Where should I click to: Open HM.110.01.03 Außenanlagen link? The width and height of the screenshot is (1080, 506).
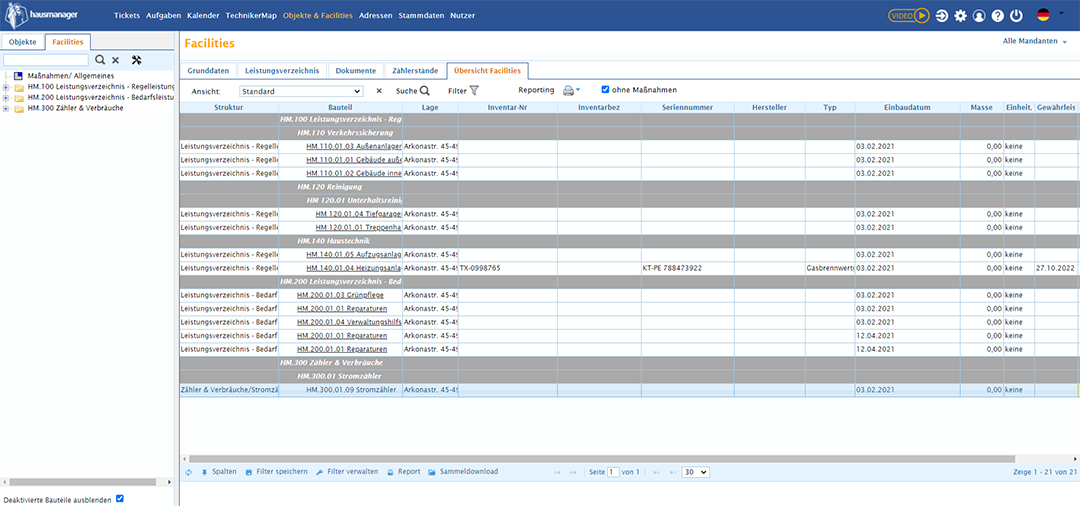pyautogui.click(x=354, y=146)
